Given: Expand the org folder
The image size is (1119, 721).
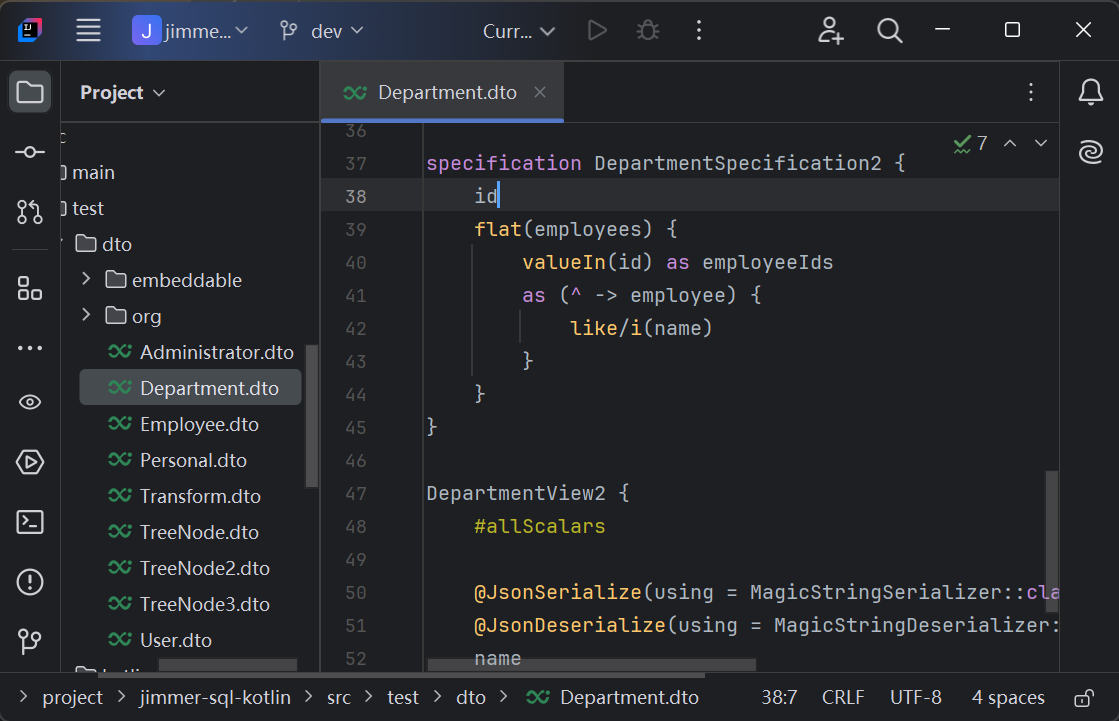Looking at the screenshot, I should click(x=86, y=316).
